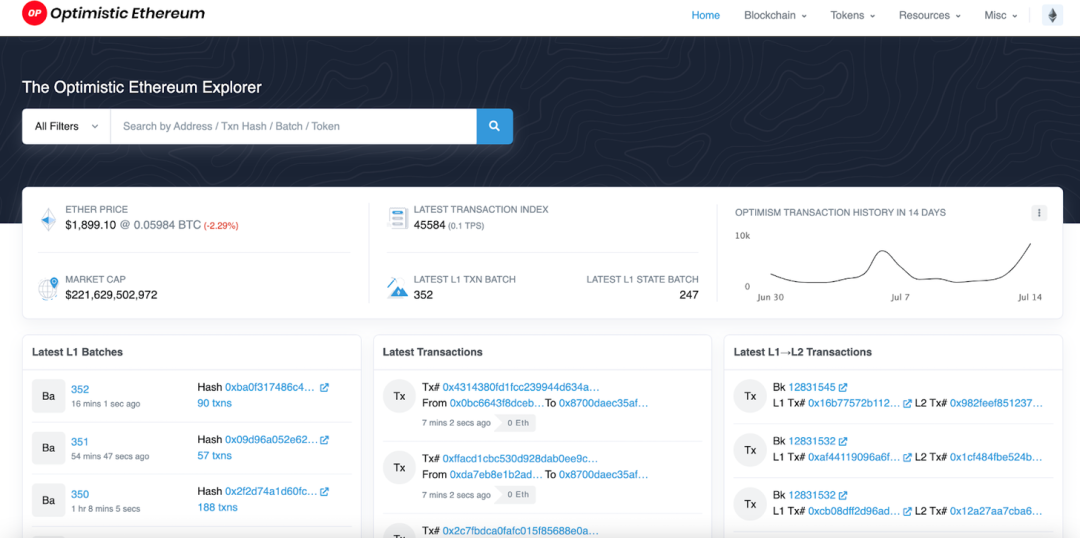Open chart options three-dot menu

click(1039, 213)
